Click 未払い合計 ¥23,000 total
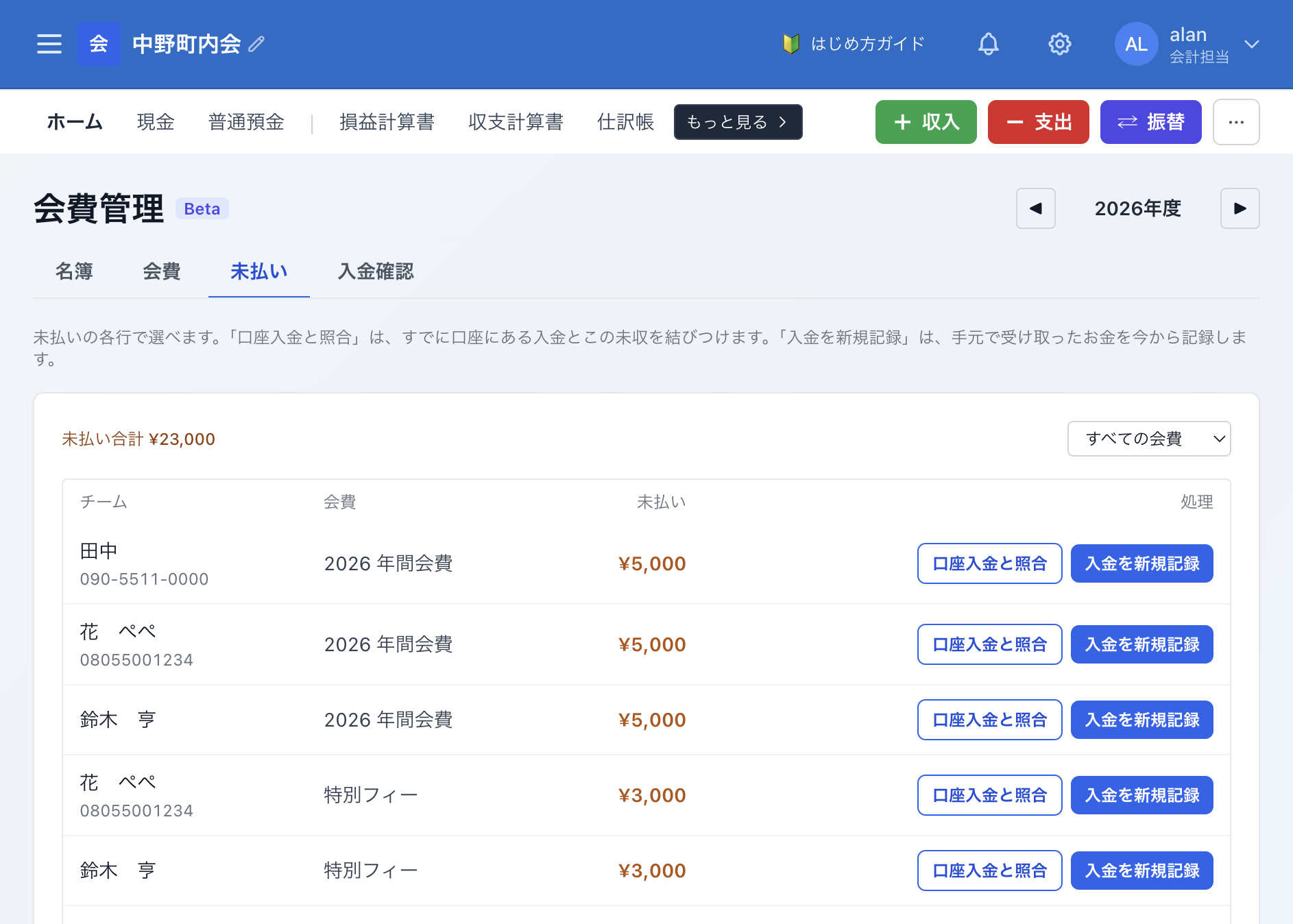 (x=138, y=439)
